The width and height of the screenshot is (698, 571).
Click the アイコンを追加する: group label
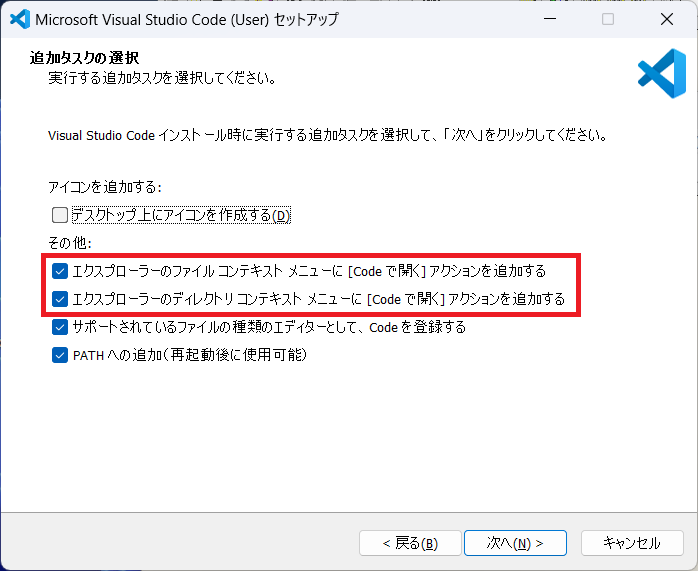click(104, 187)
